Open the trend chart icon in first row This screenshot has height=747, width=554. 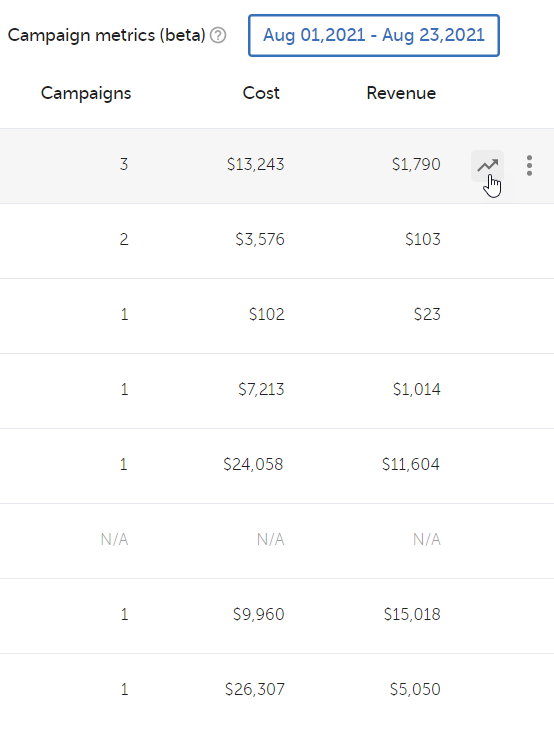click(487, 166)
